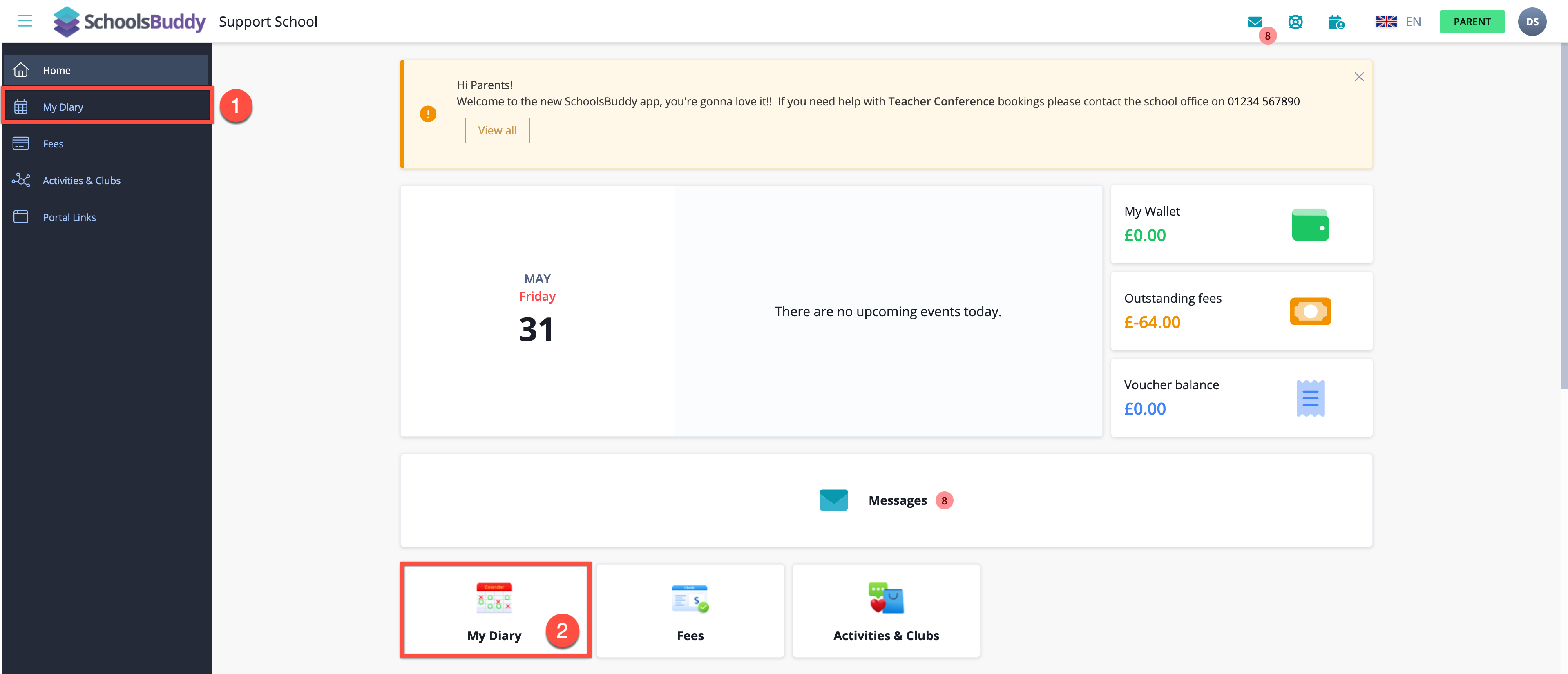Image resolution: width=1568 pixels, height=674 pixels.
Task: Click the Voucher balance receipt icon
Action: [x=1310, y=398]
